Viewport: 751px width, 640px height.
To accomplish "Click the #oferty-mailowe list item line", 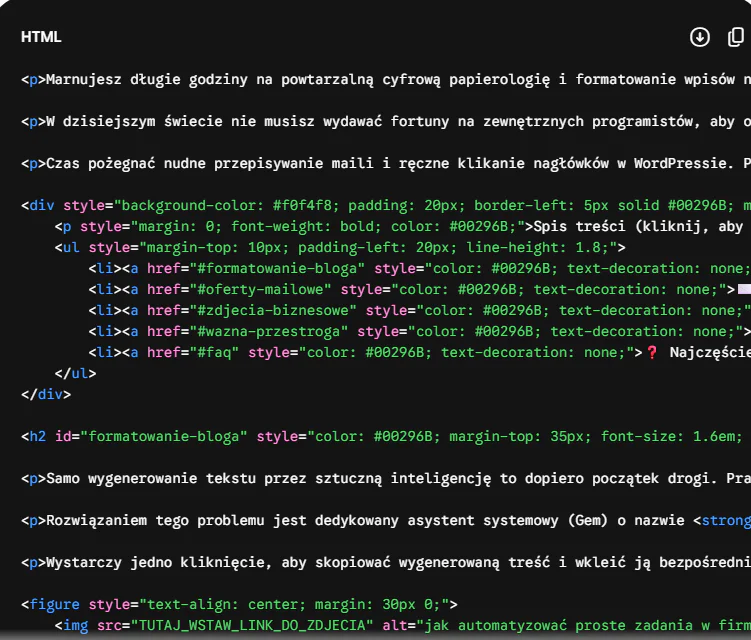I will [419, 289].
